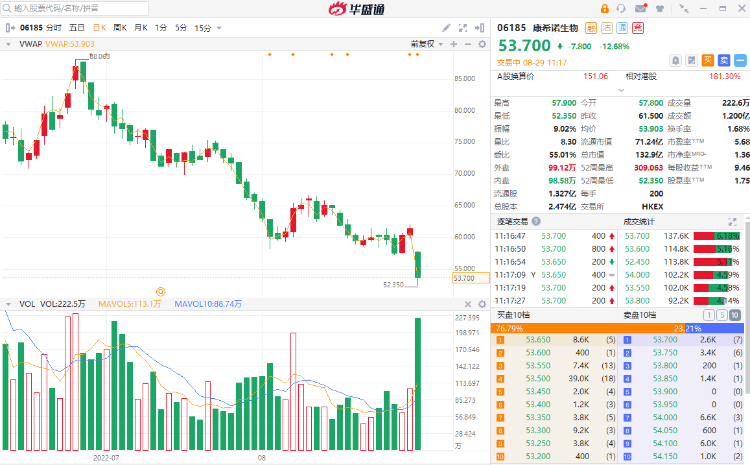The width and height of the screenshot is (750, 465).
Task: Click ask level 7 price 54.000
Action: pos(665,417)
